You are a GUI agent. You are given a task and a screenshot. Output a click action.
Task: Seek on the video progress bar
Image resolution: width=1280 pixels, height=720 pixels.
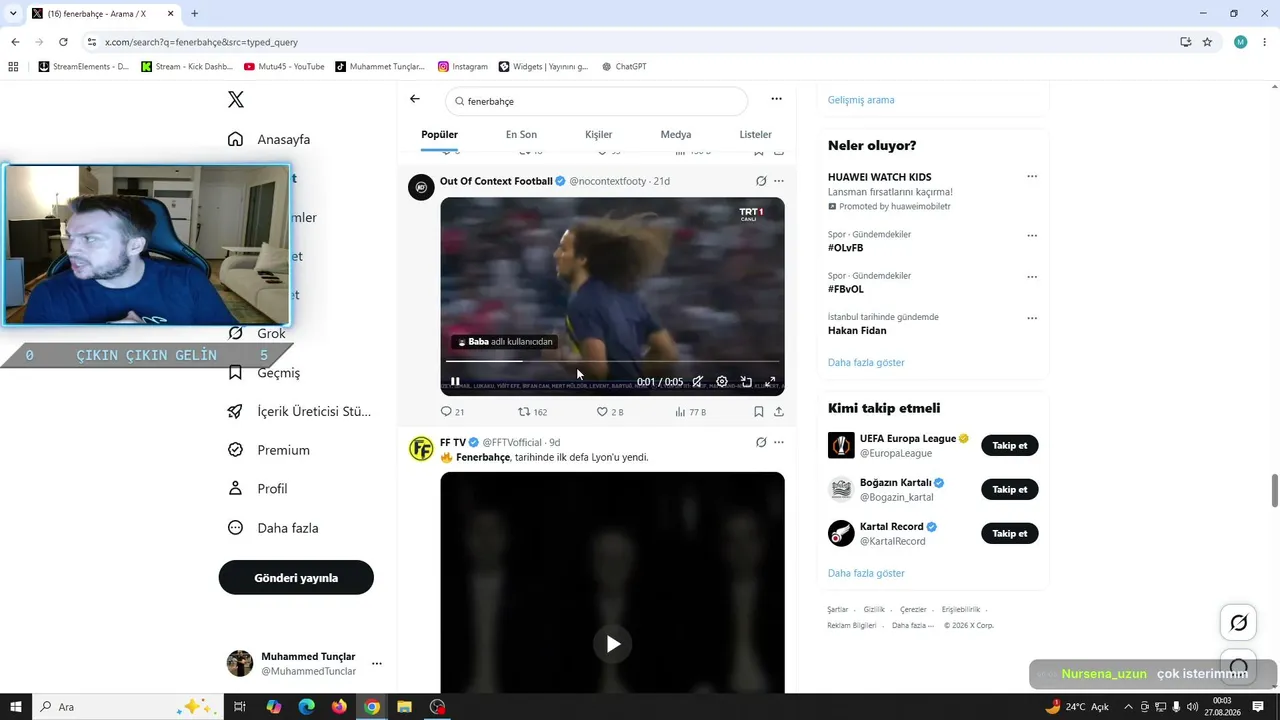click(x=612, y=361)
